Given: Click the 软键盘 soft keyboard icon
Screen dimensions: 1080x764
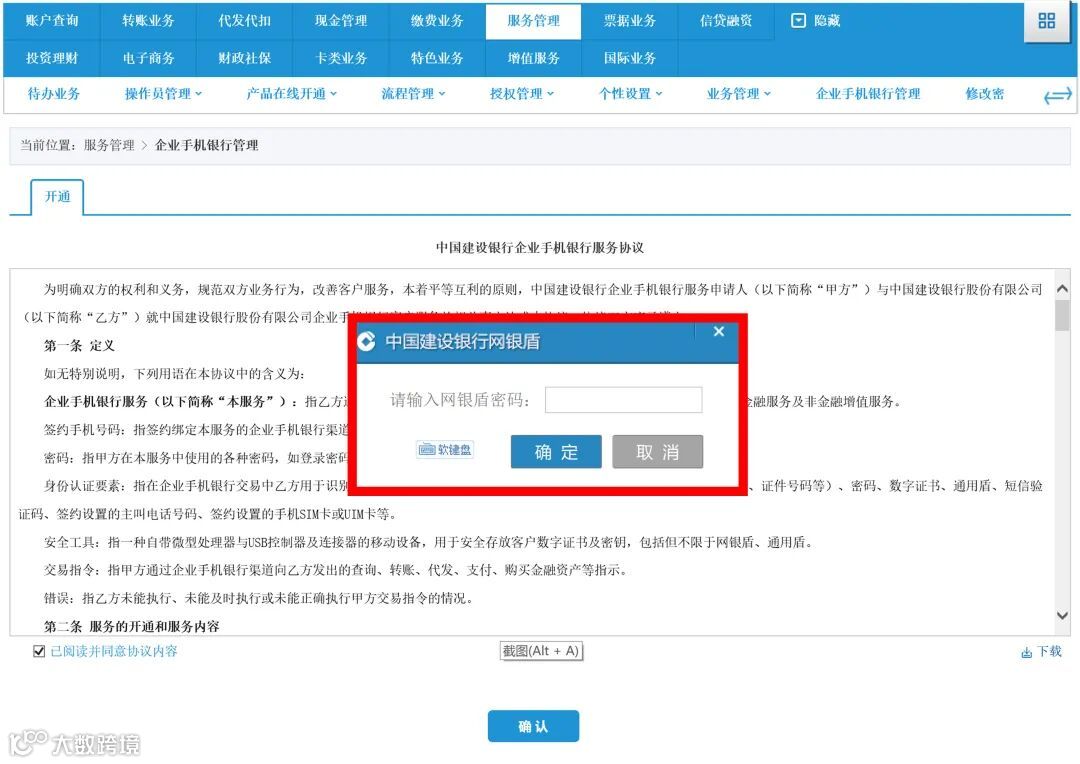Looking at the screenshot, I should 445,450.
